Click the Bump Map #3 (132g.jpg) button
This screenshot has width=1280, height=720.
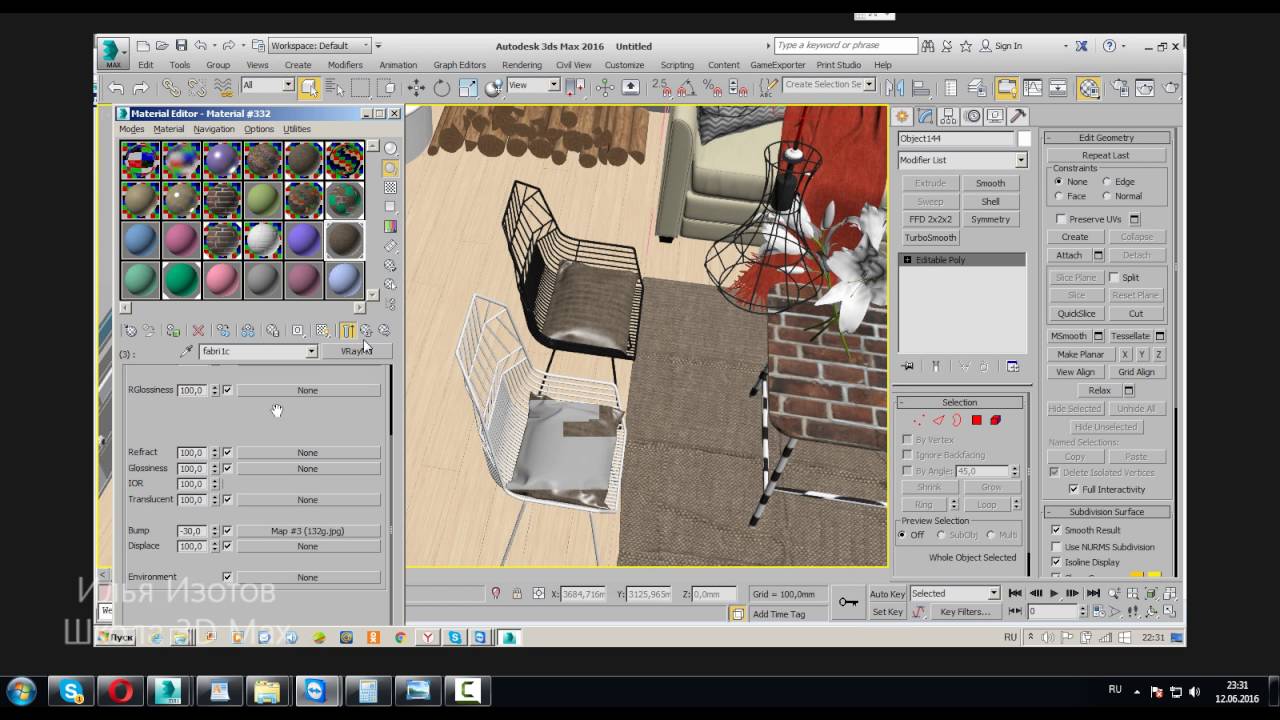308,531
